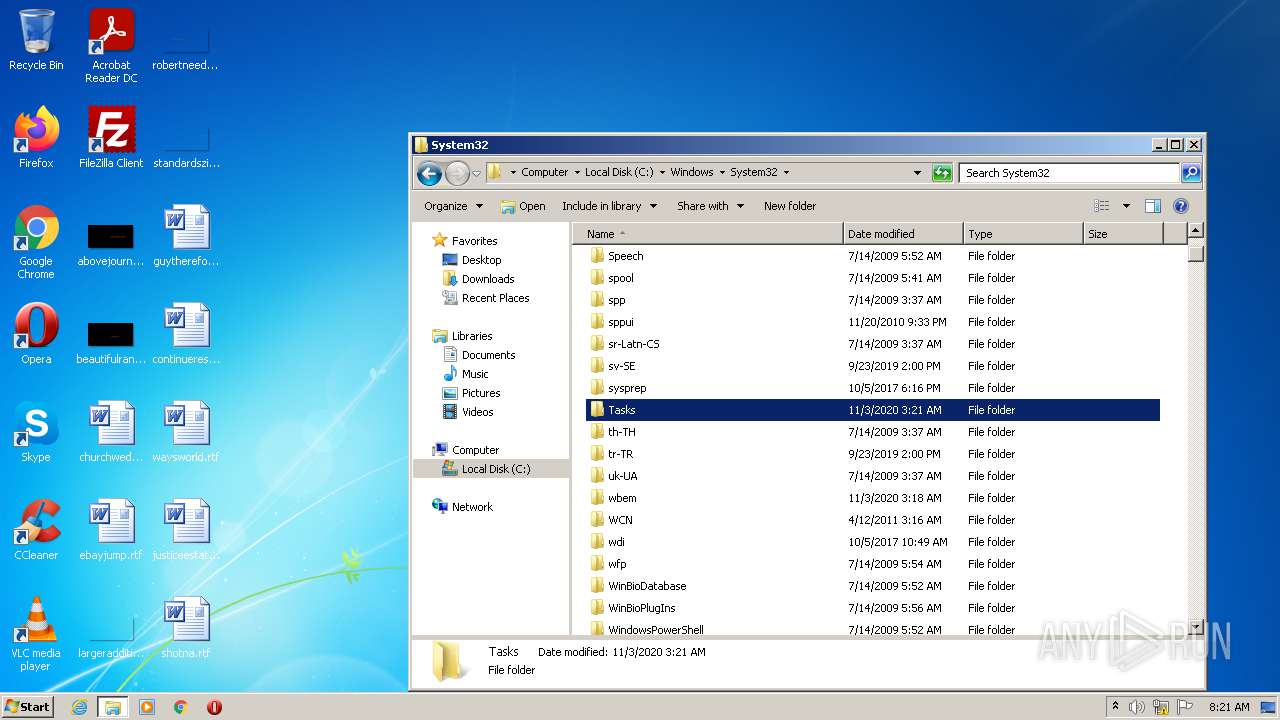Select the wbem folder row
This screenshot has width=1280, height=720.
873,498
